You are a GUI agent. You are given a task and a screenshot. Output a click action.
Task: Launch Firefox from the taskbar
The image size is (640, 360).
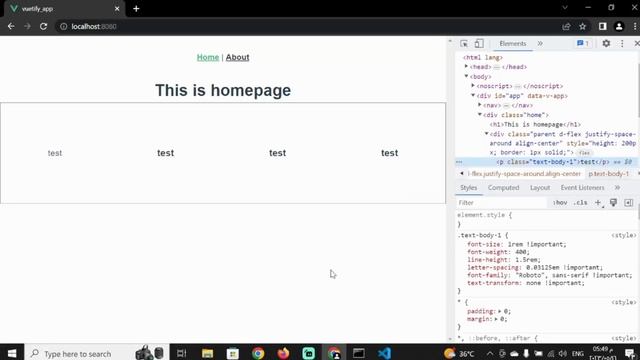pos(283,353)
